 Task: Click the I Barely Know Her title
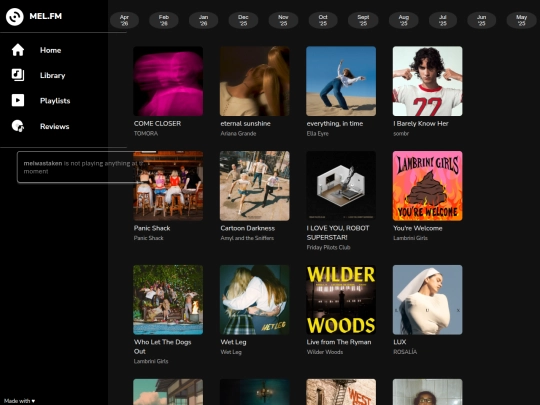pos(421,124)
